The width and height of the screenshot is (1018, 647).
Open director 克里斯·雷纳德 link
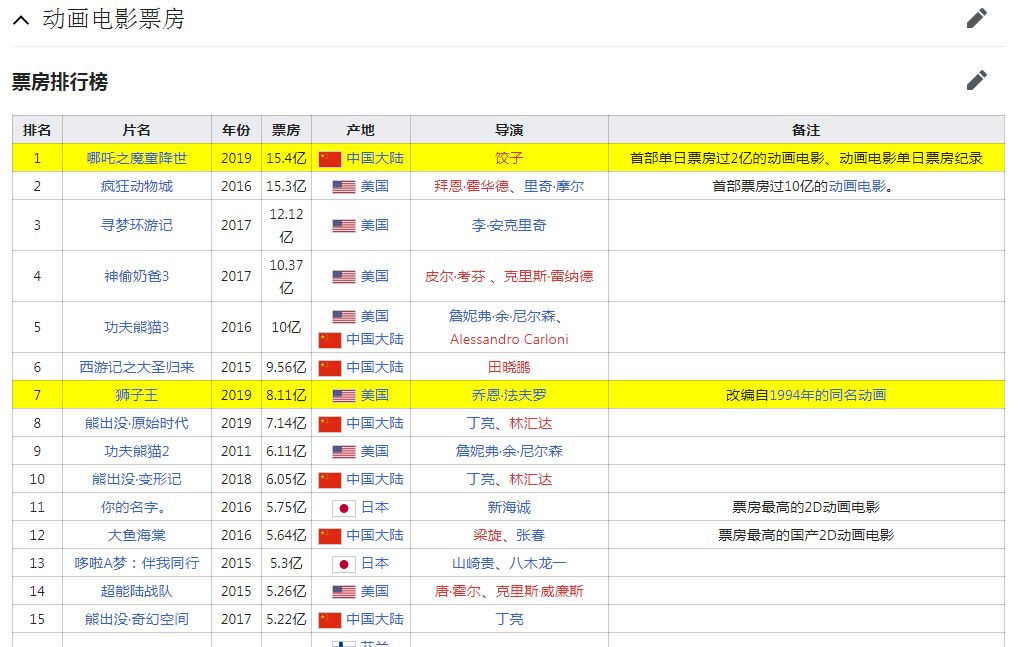coord(549,276)
